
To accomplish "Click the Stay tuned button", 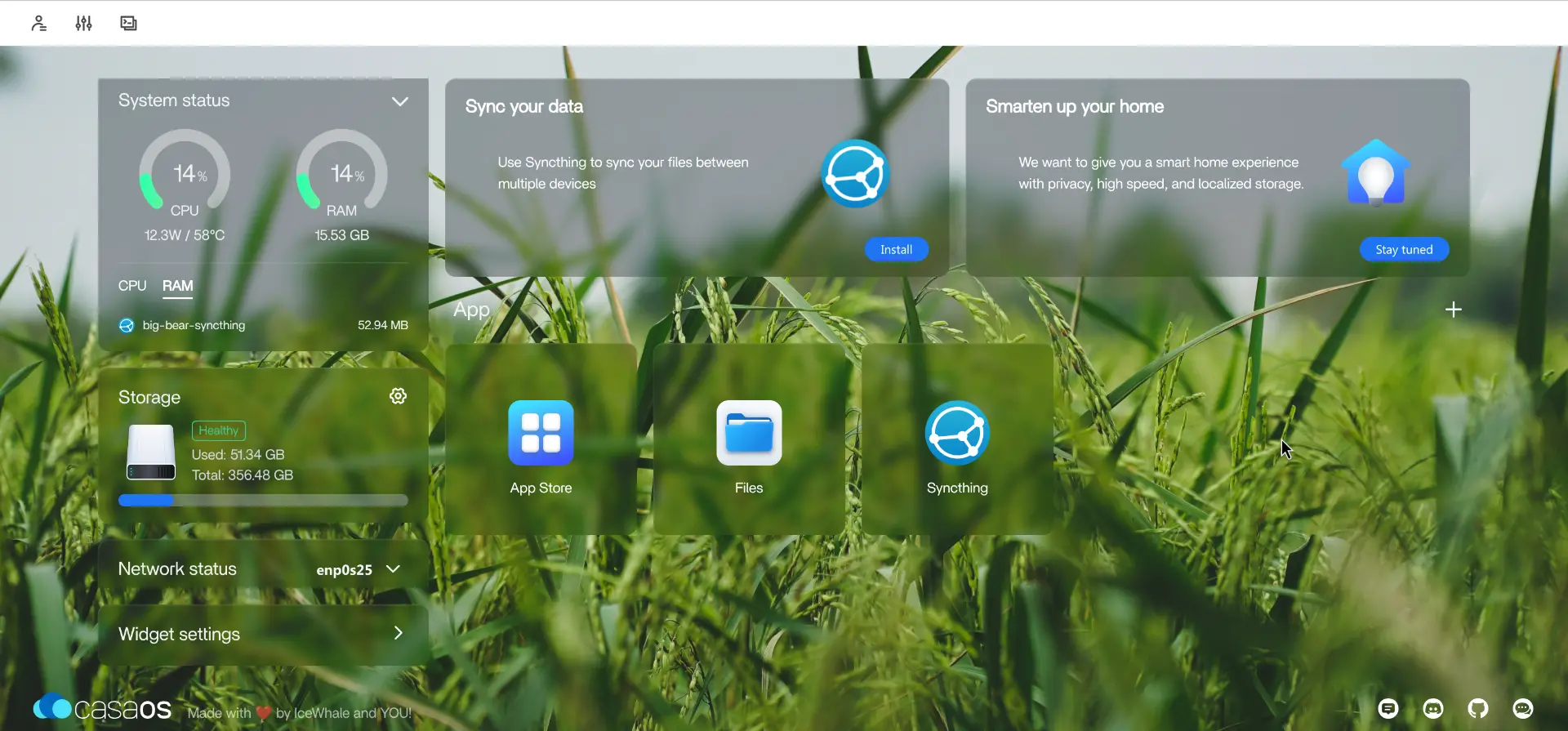I will pyautogui.click(x=1404, y=250).
